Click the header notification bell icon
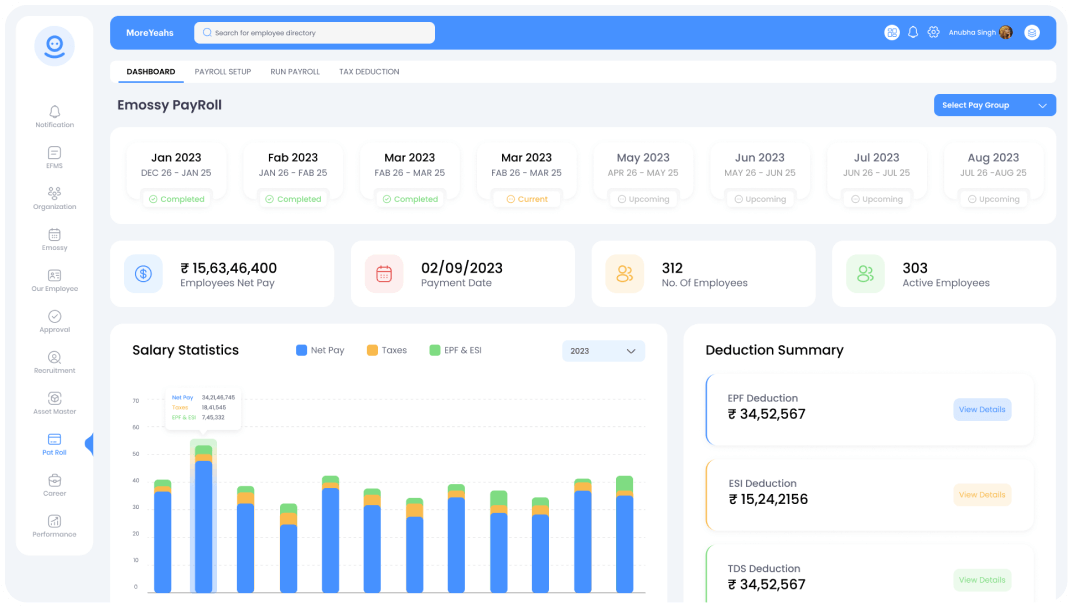The height and width of the screenshot is (607, 1072). coord(913,33)
